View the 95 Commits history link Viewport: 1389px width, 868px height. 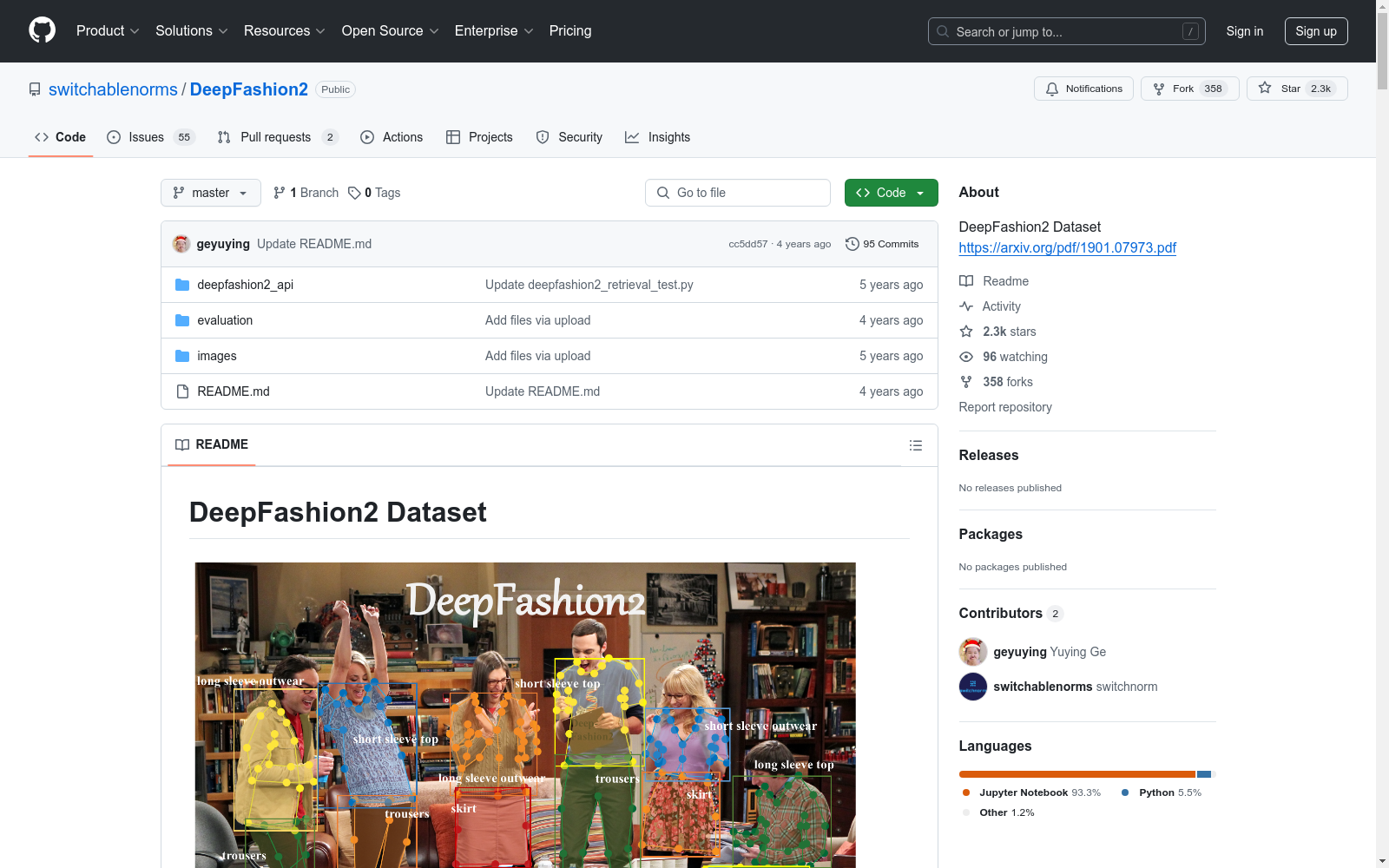coord(882,244)
